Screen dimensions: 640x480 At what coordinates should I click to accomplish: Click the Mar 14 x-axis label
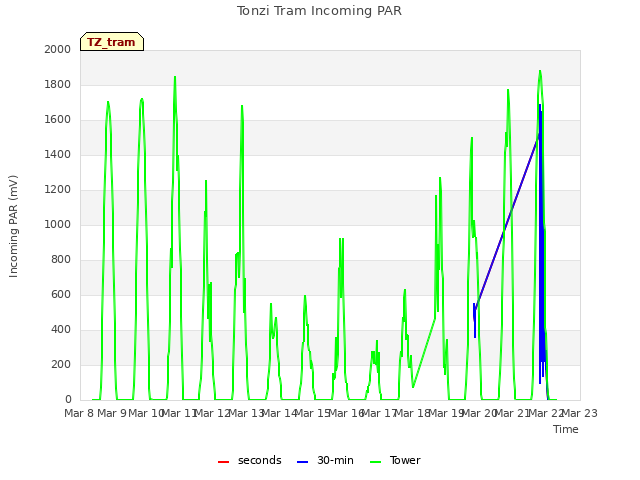[279, 413]
